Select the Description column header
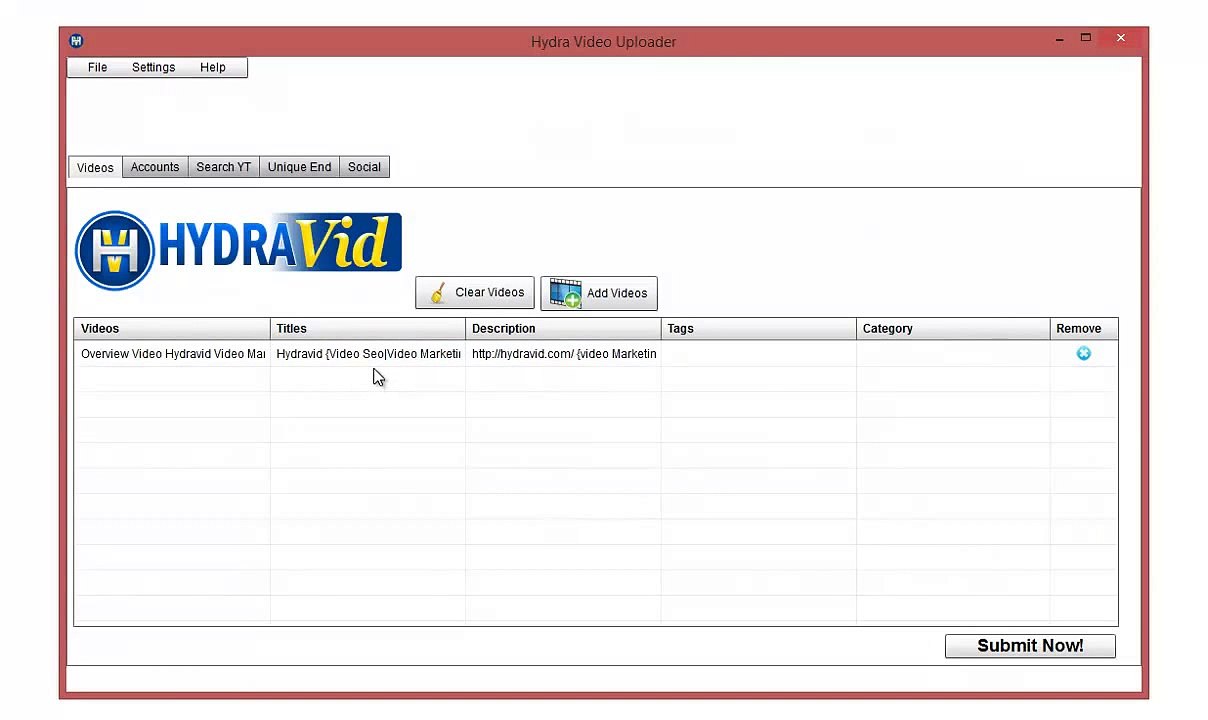 point(563,328)
